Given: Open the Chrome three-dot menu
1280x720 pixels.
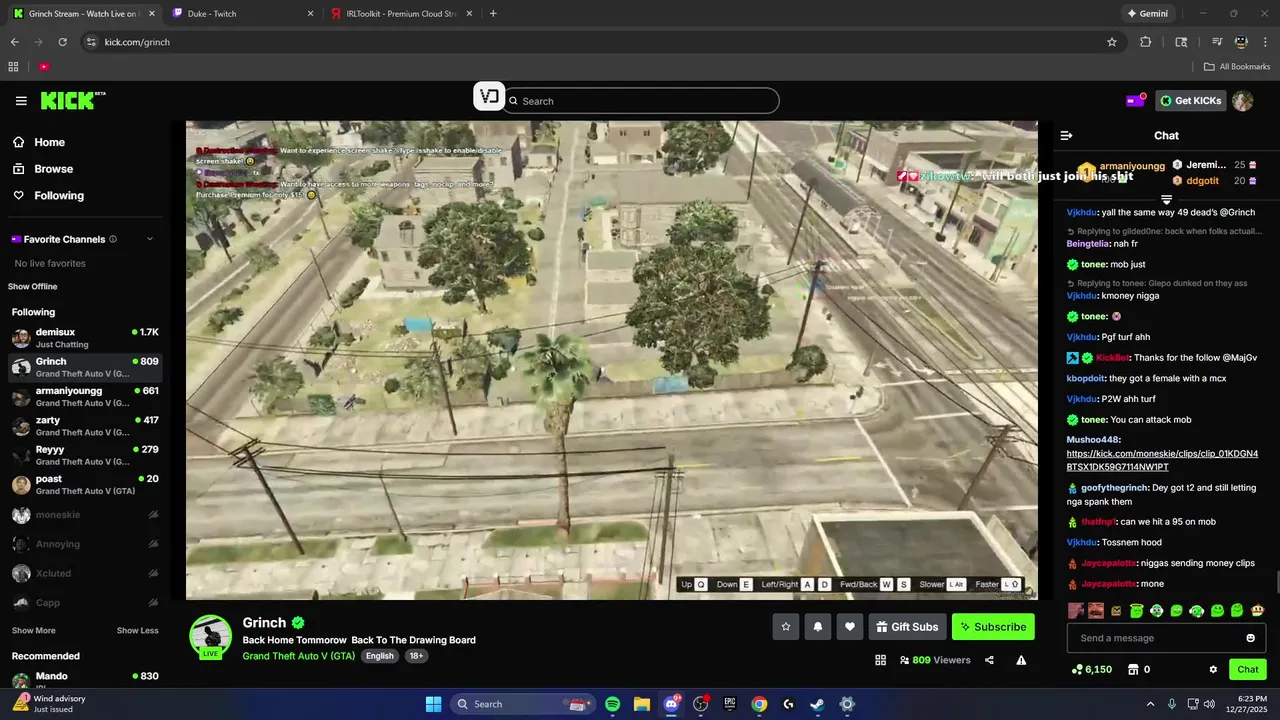Looking at the screenshot, I should pyautogui.click(x=1265, y=42).
